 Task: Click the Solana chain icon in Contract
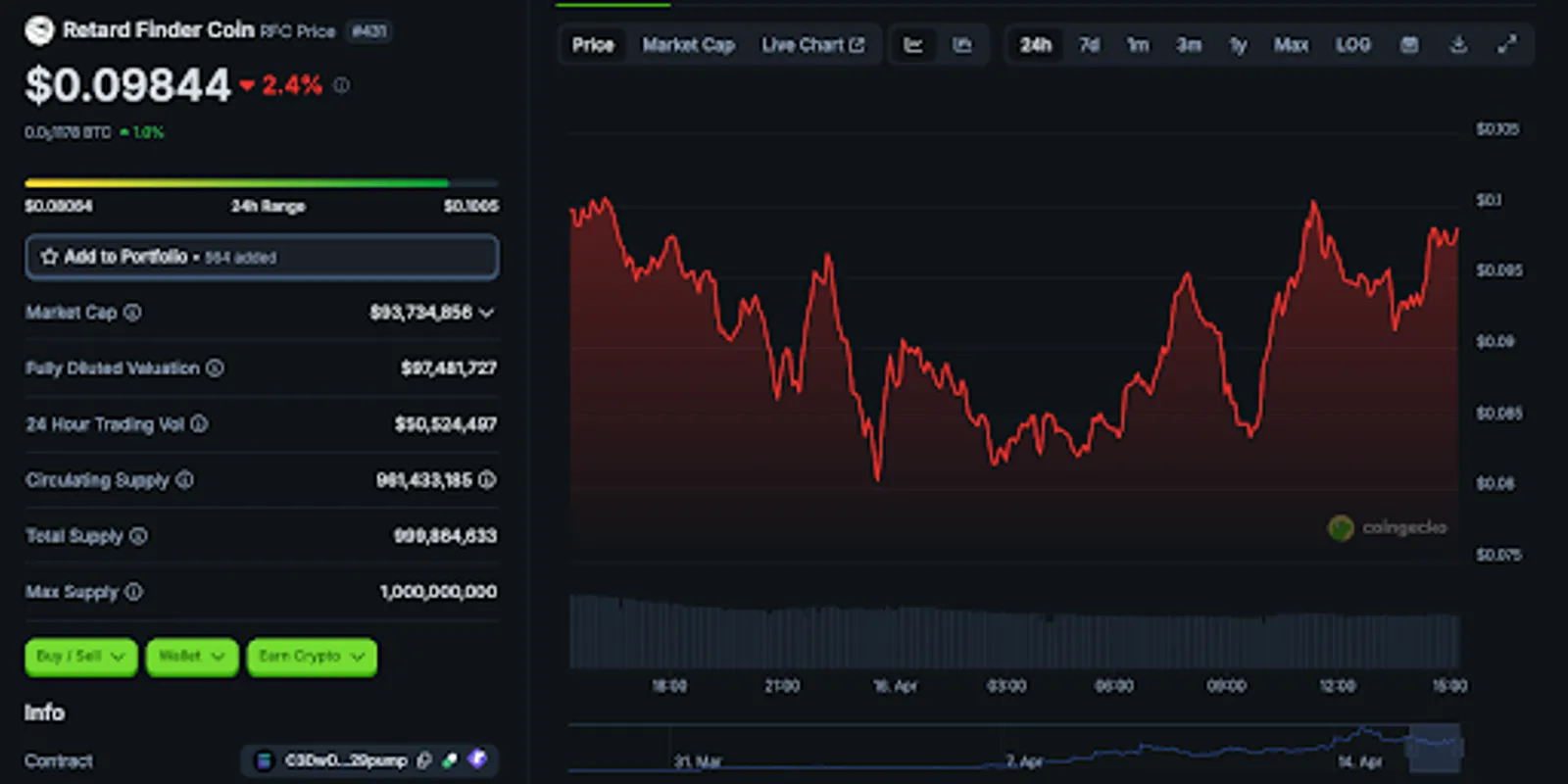[264, 760]
